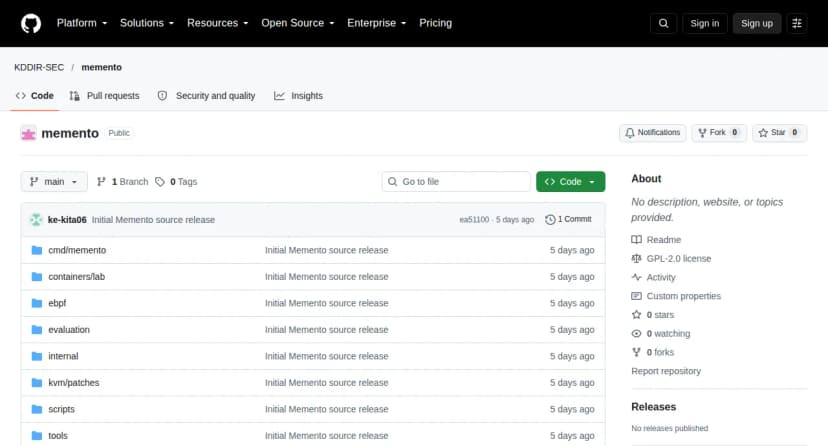Click the Sign up button
Screen dimensions: 828x446
tap(757, 23)
